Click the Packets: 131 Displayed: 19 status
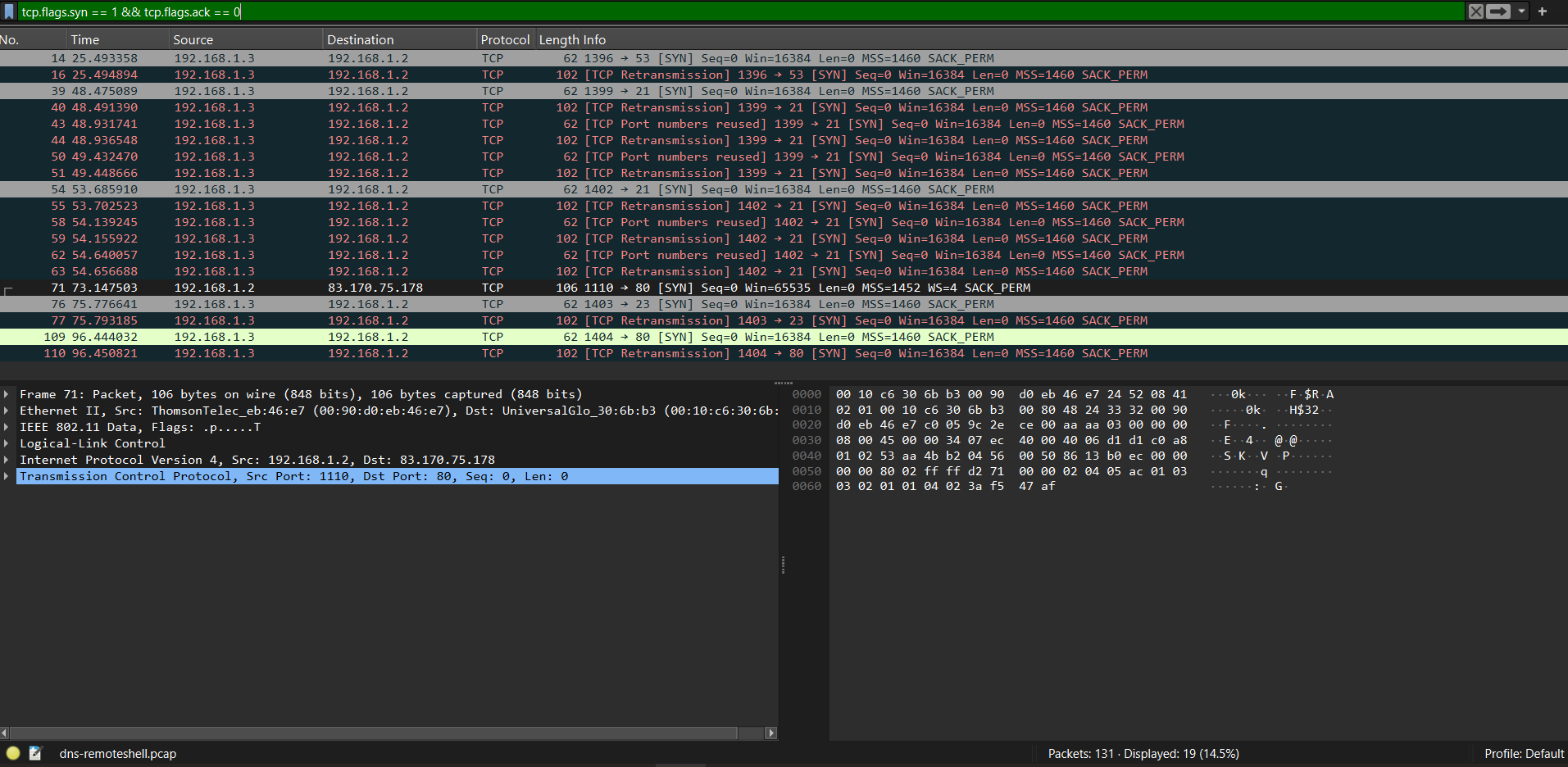Screen dimensions: 1568x767 1143,753
